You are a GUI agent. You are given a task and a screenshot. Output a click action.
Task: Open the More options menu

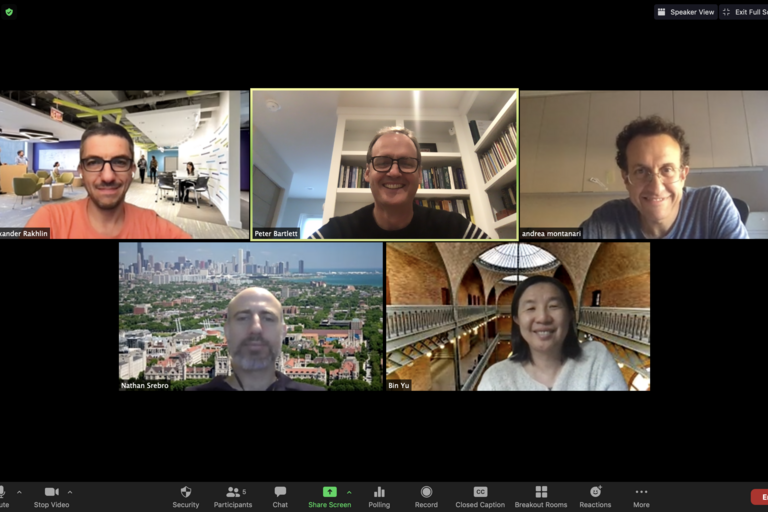point(641,496)
